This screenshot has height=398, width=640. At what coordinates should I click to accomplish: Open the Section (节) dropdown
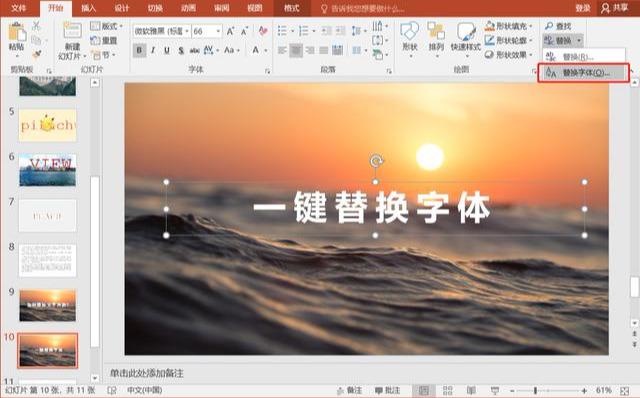point(104,54)
